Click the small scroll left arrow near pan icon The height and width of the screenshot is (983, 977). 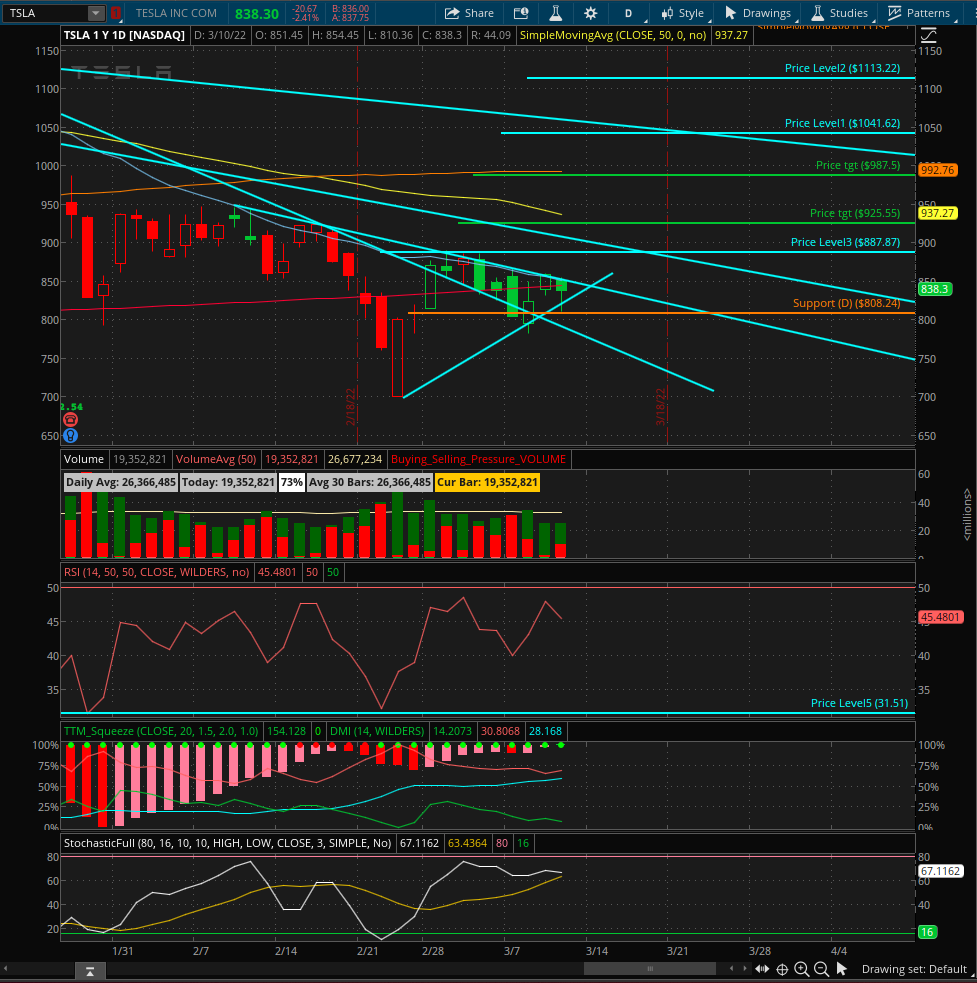pos(731,969)
